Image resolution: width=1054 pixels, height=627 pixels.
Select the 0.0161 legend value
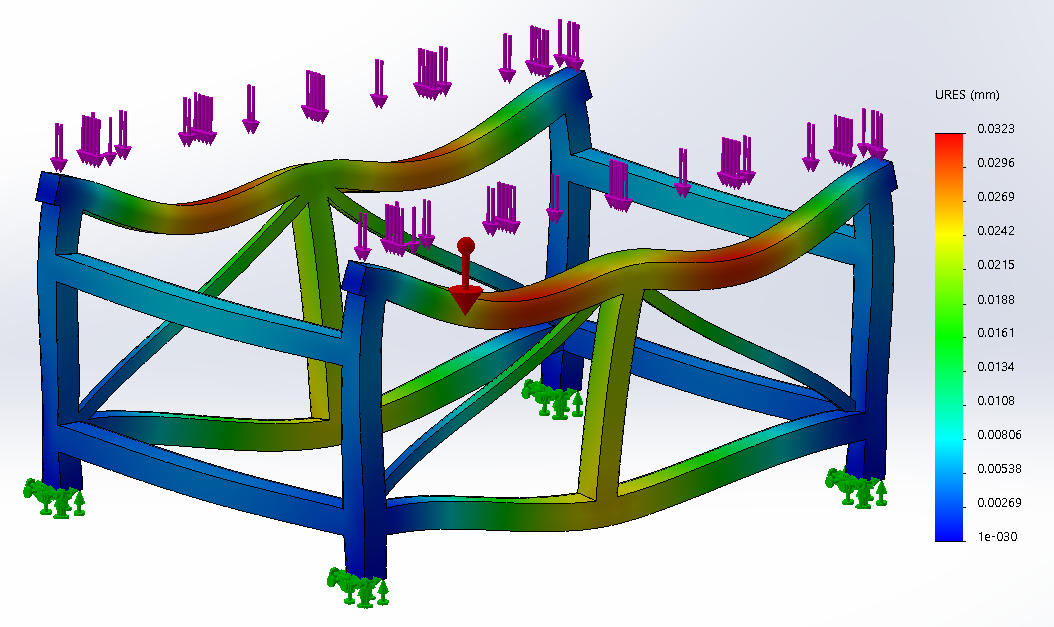(996, 333)
